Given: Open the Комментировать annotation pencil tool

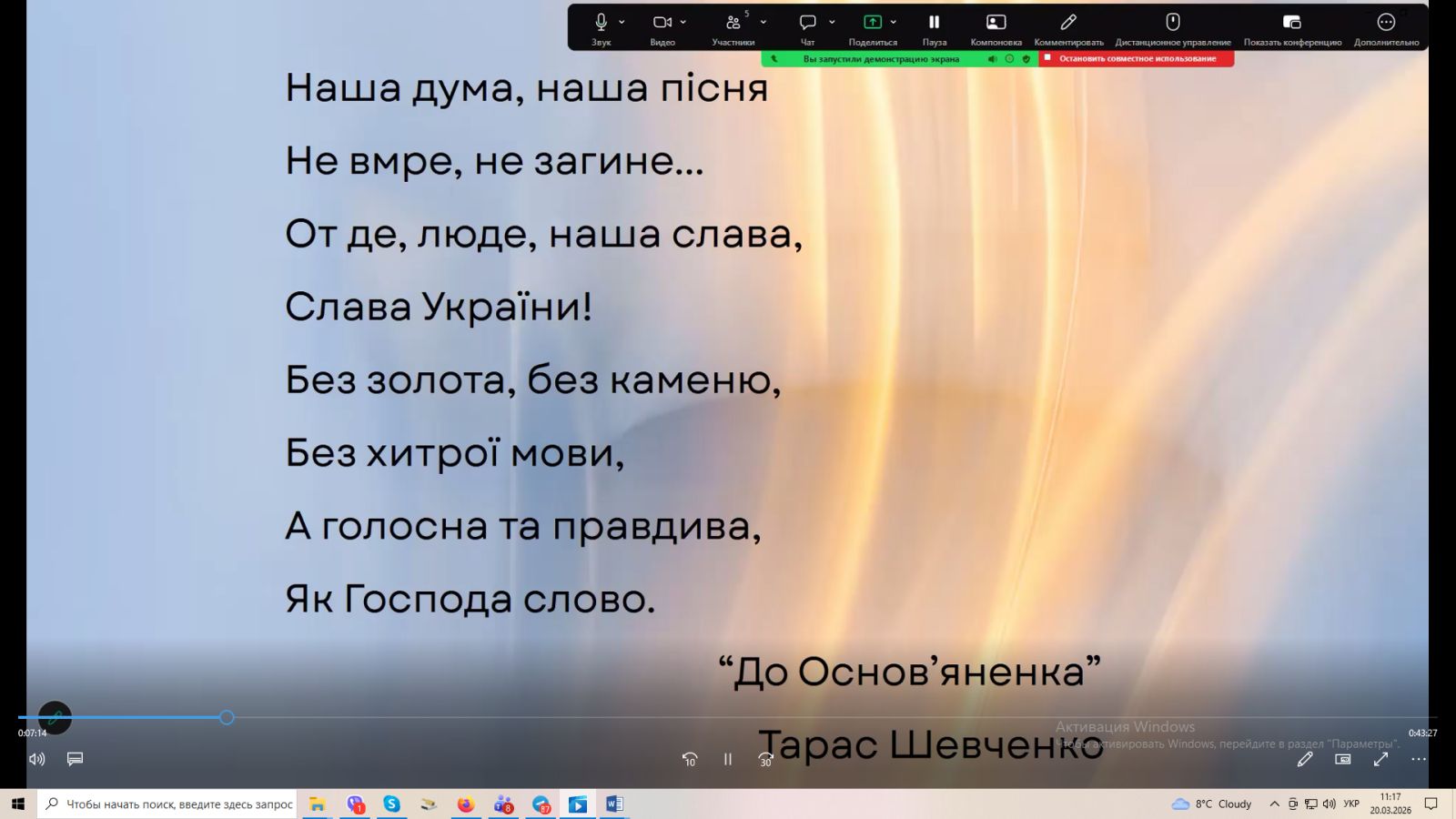Looking at the screenshot, I should point(1068,23).
